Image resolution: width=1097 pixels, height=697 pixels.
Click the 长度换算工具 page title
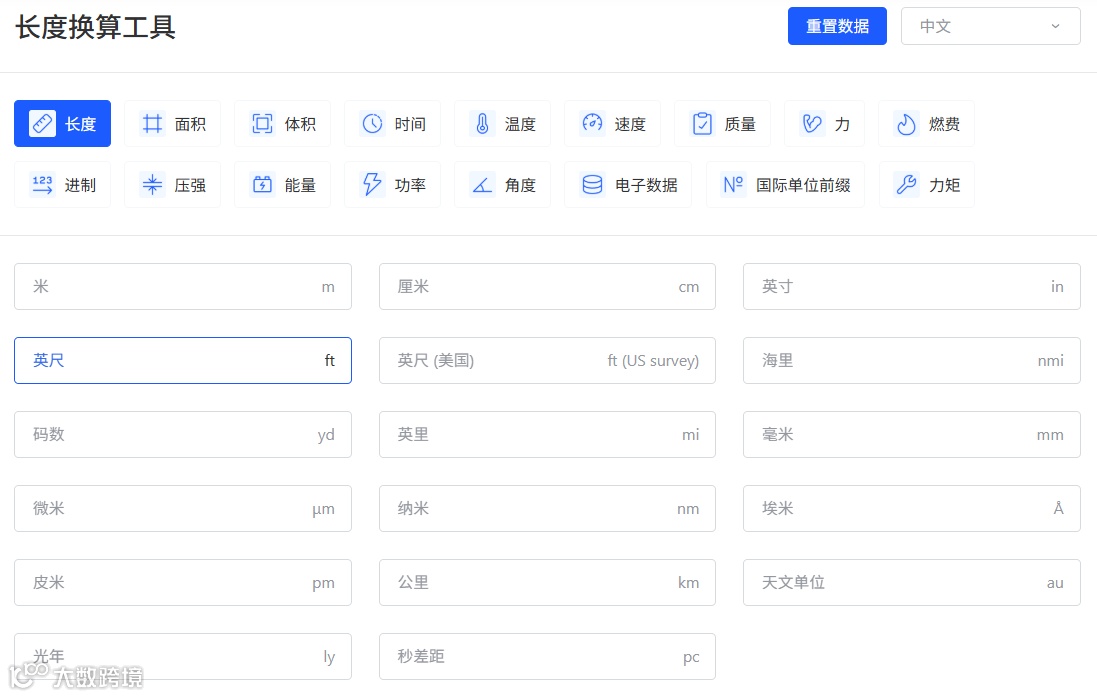tap(95, 27)
